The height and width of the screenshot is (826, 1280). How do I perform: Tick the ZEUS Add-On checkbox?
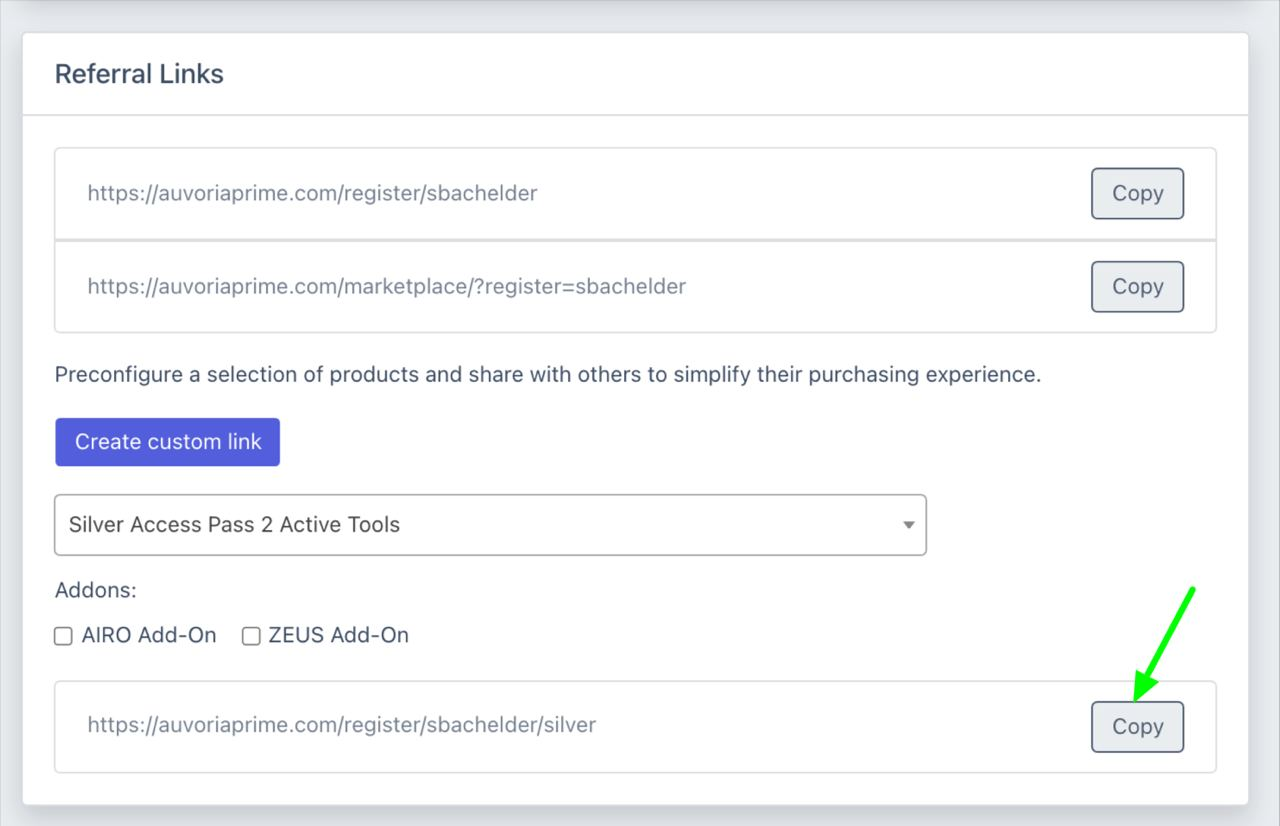[251, 636]
